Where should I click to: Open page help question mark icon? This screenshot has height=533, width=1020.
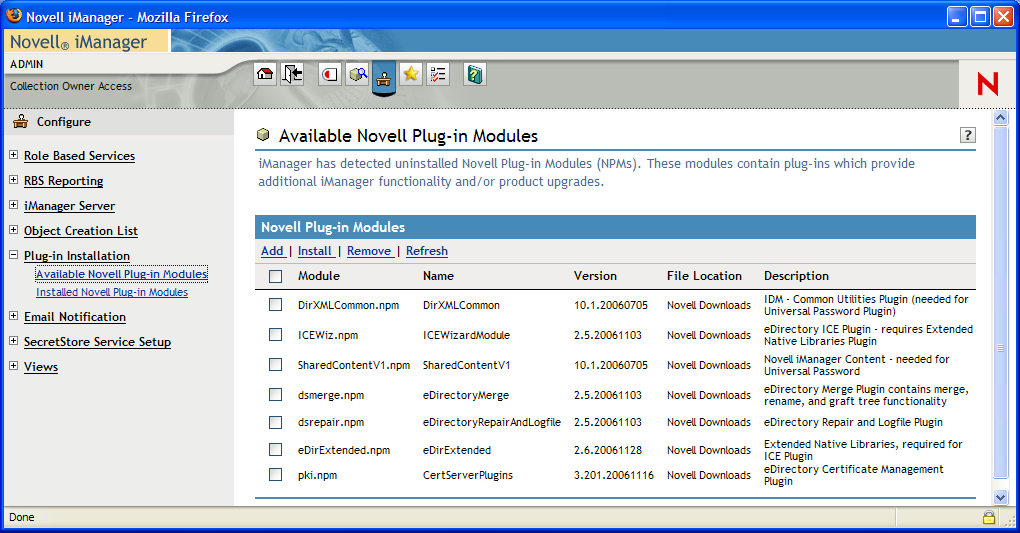click(967, 135)
